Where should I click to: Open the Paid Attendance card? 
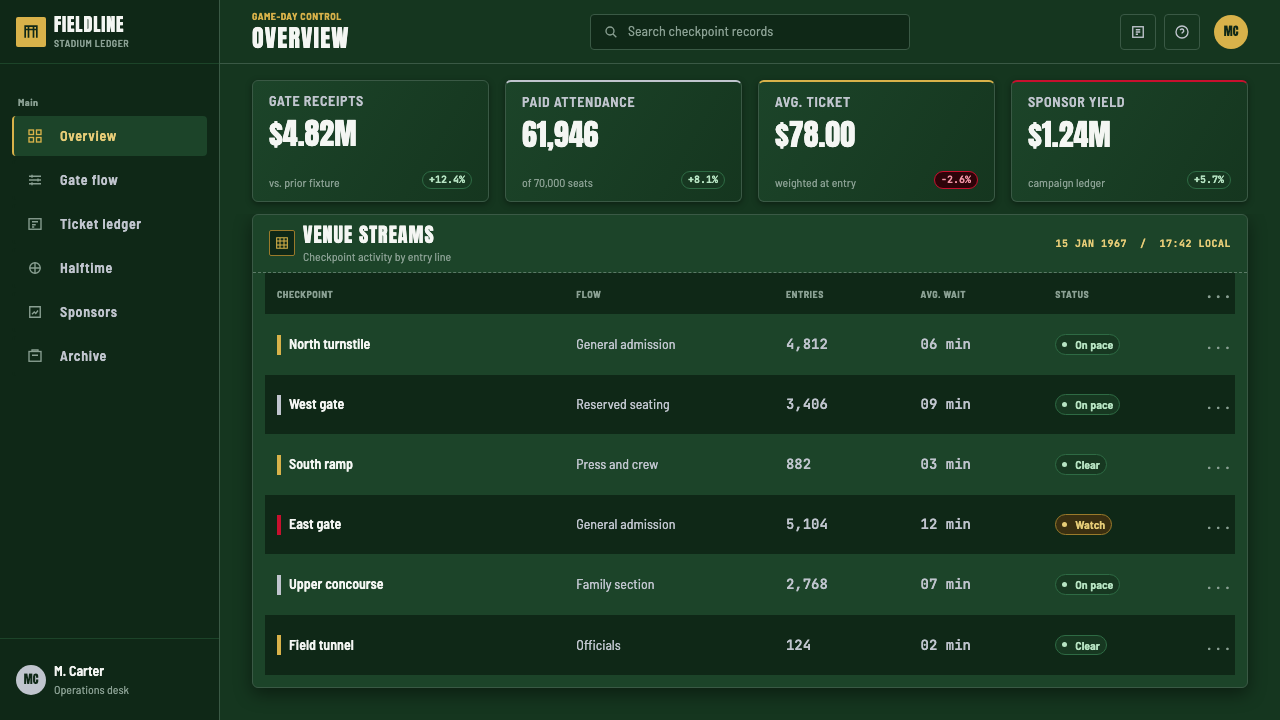623,141
